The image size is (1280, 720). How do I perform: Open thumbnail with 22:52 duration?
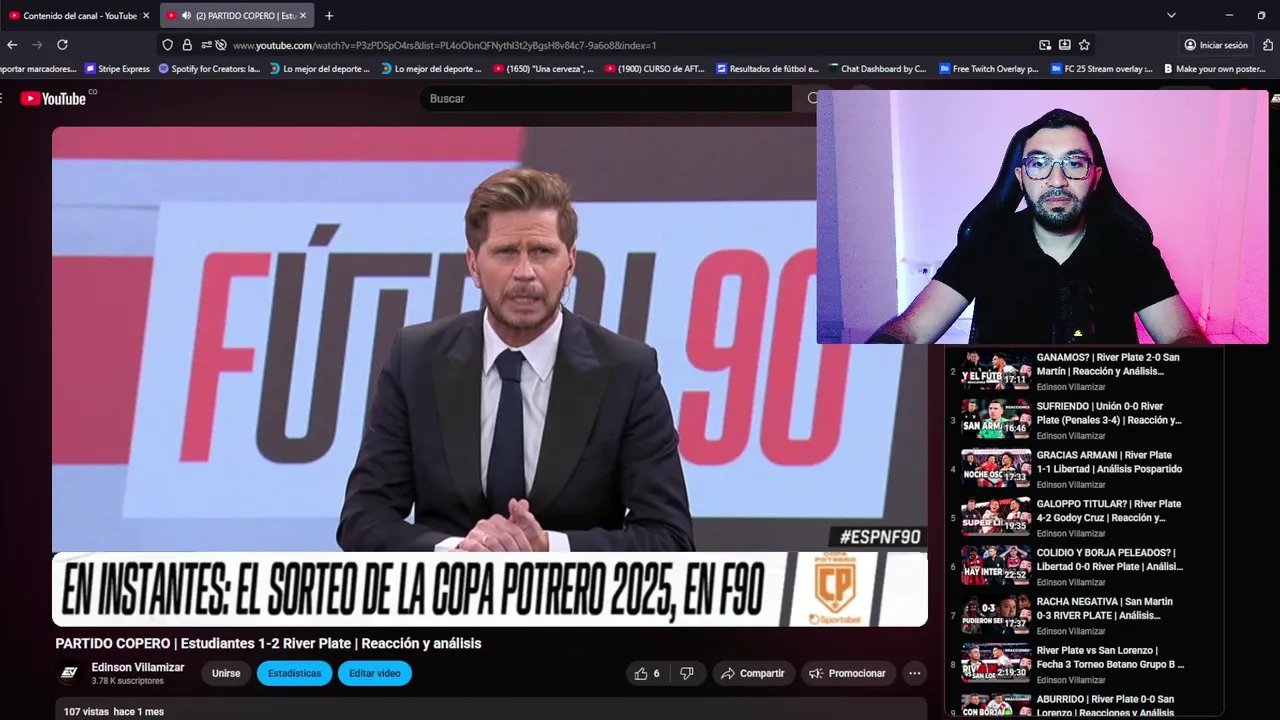996,565
